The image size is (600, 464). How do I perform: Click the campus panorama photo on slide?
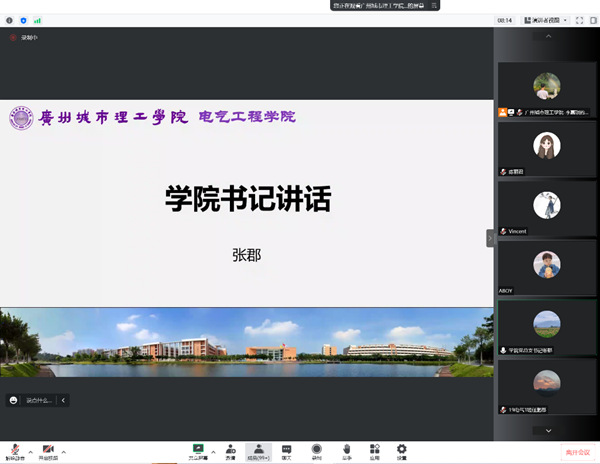pyautogui.click(x=247, y=342)
